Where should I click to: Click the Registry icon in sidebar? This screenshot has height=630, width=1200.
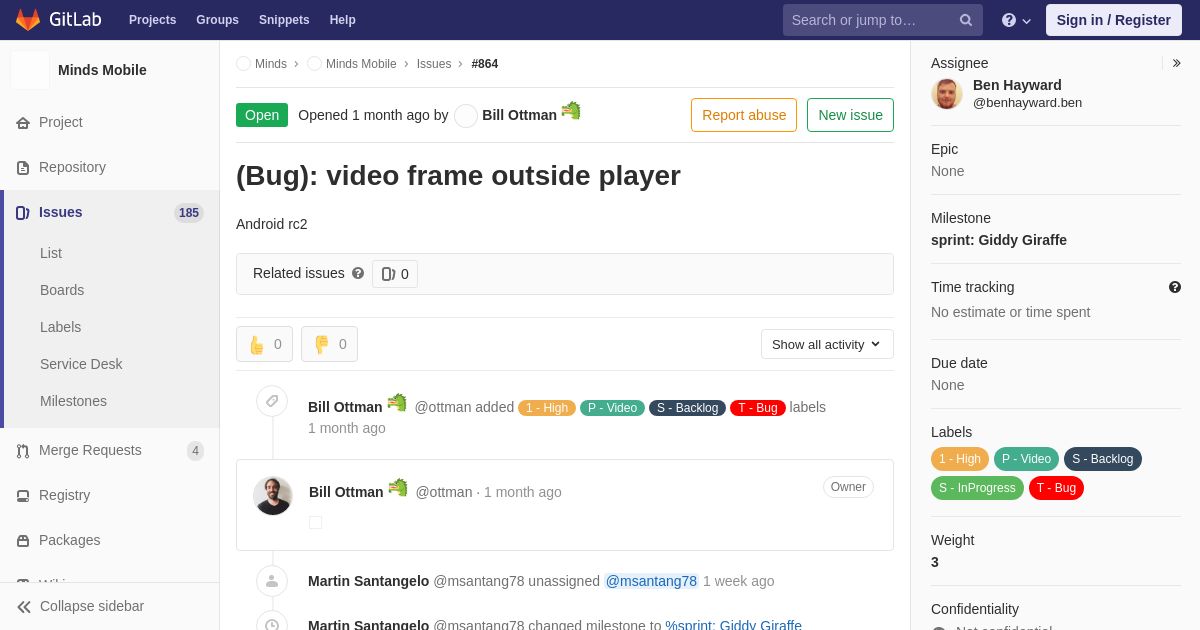coord(23,496)
